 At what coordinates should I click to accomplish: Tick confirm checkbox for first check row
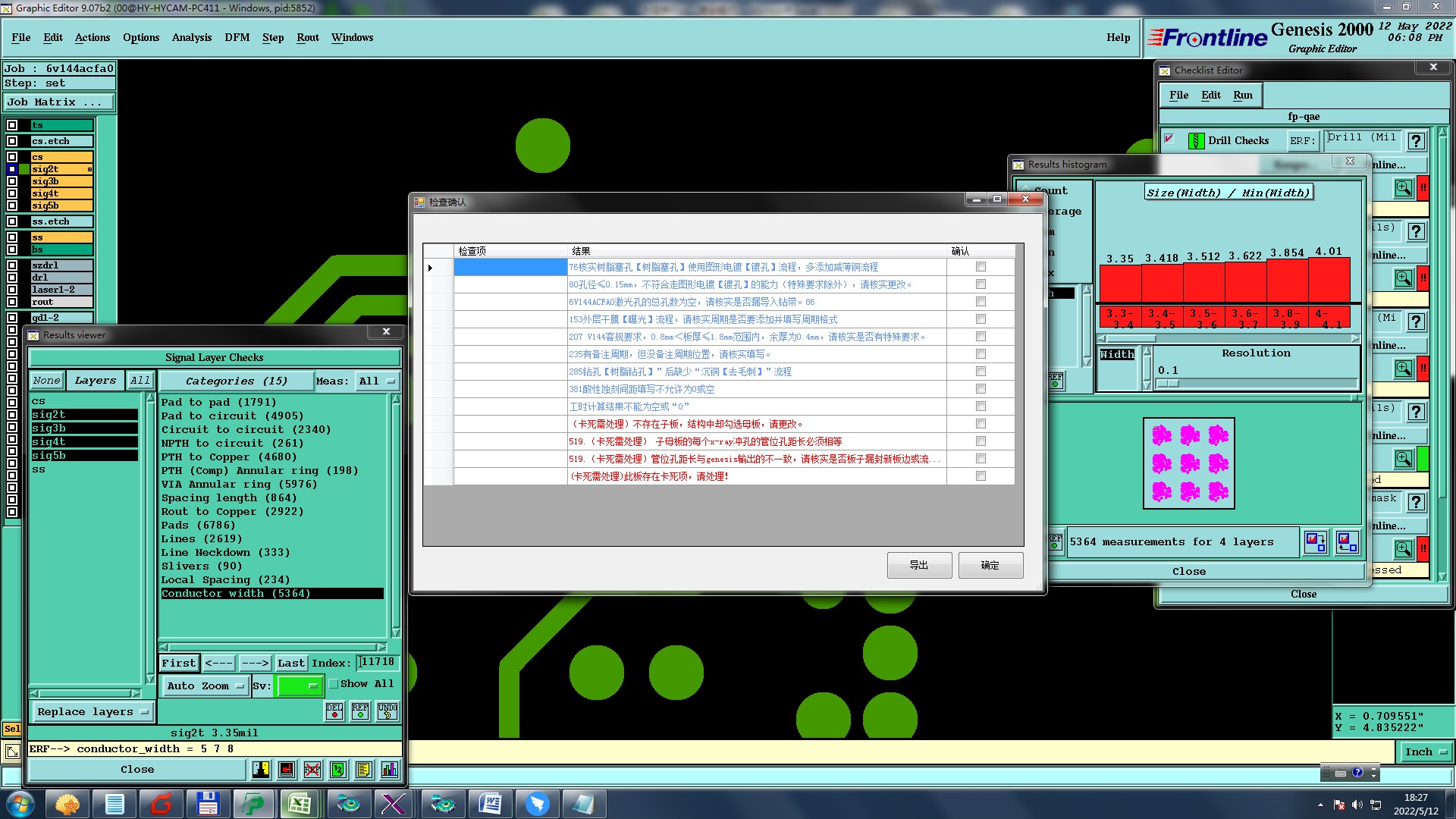pyautogui.click(x=981, y=267)
